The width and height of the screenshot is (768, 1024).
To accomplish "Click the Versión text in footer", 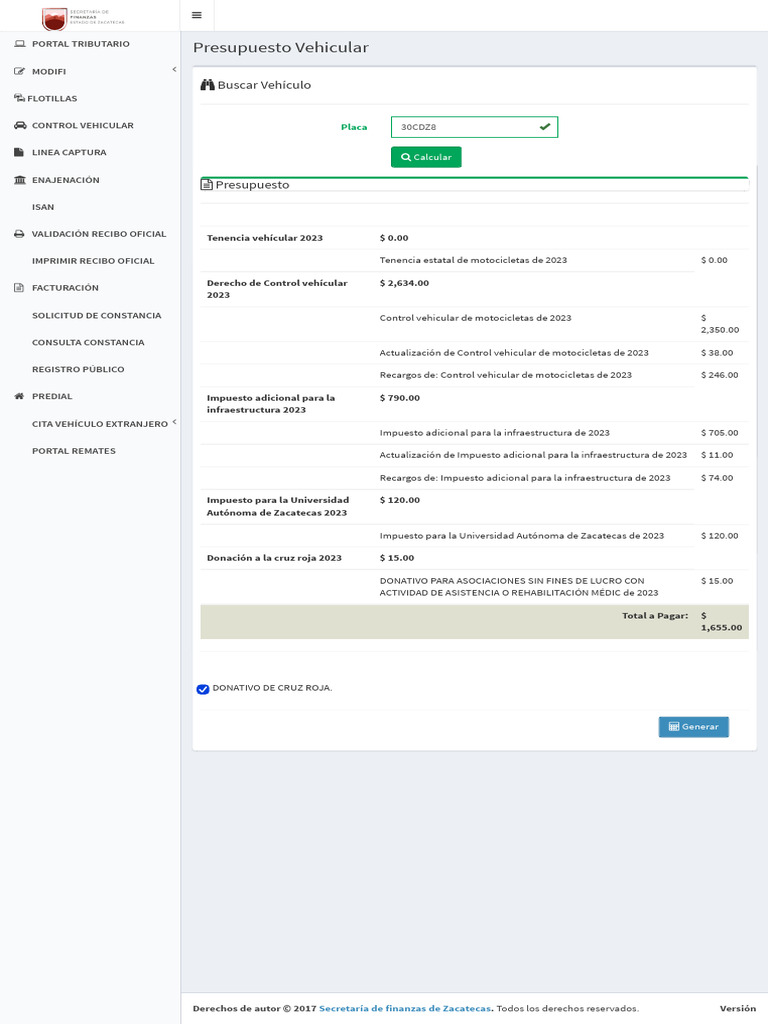I will coord(738,1008).
